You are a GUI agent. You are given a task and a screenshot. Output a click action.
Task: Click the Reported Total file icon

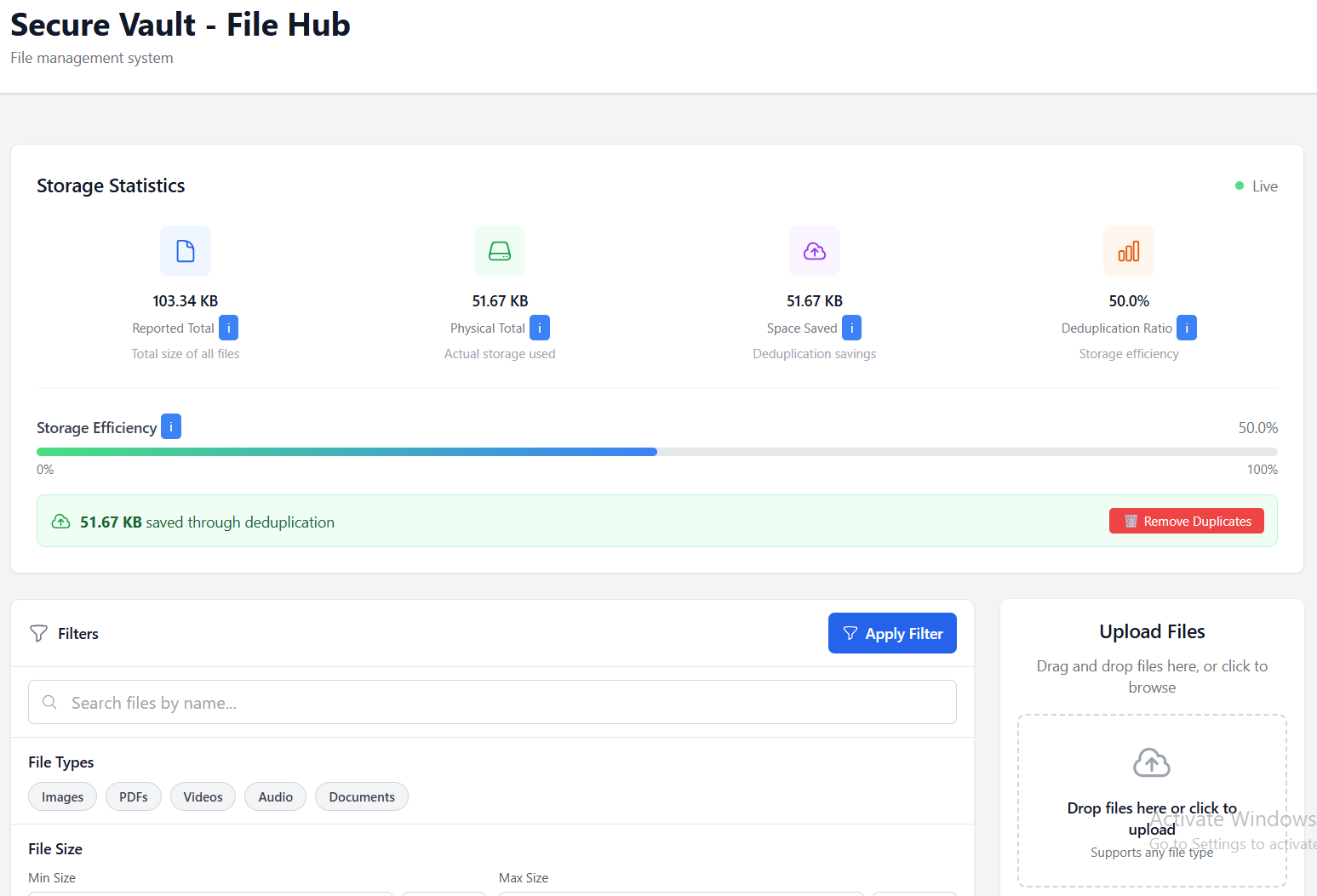pyautogui.click(x=186, y=251)
